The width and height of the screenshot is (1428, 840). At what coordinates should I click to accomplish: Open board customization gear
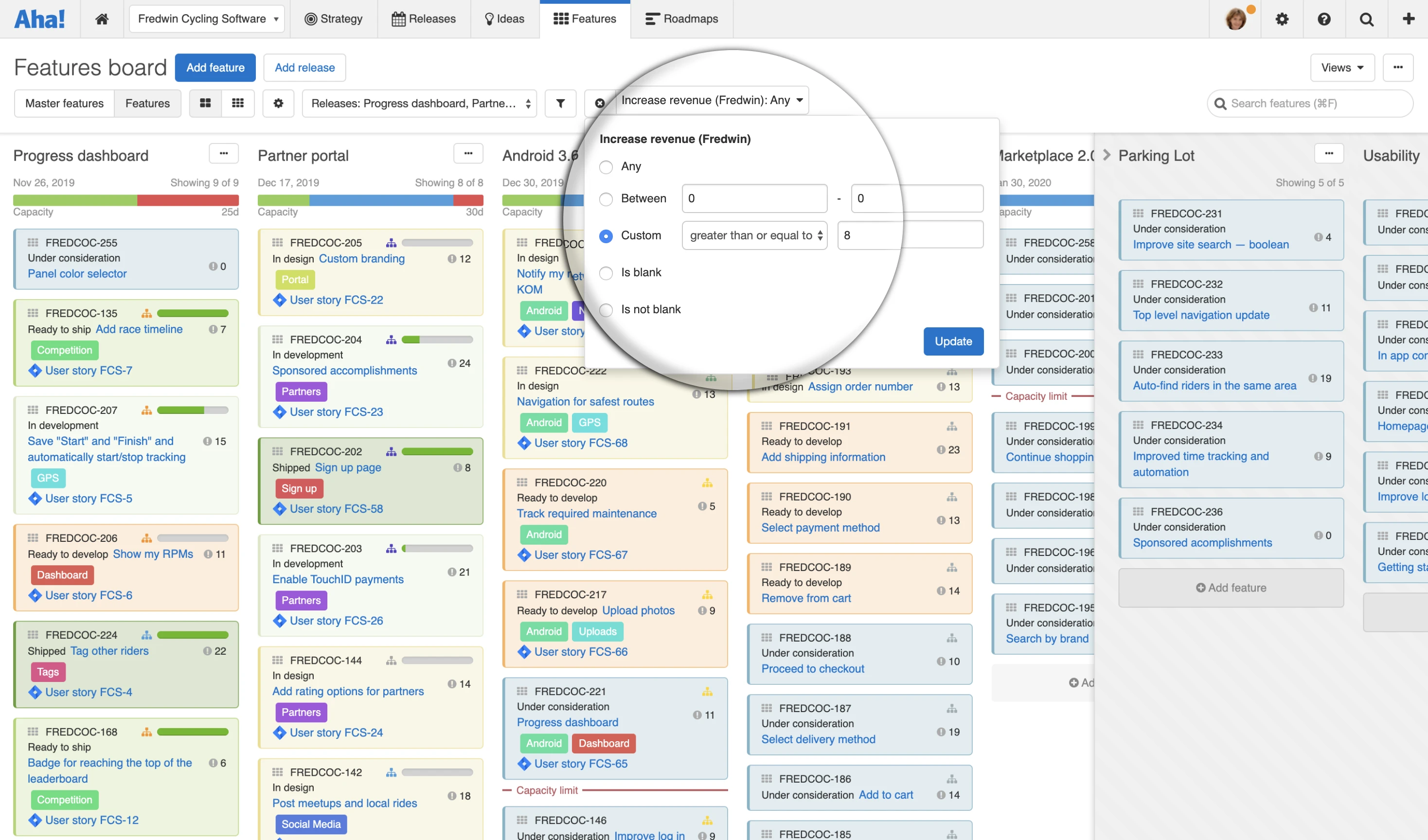pyautogui.click(x=278, y=103)
